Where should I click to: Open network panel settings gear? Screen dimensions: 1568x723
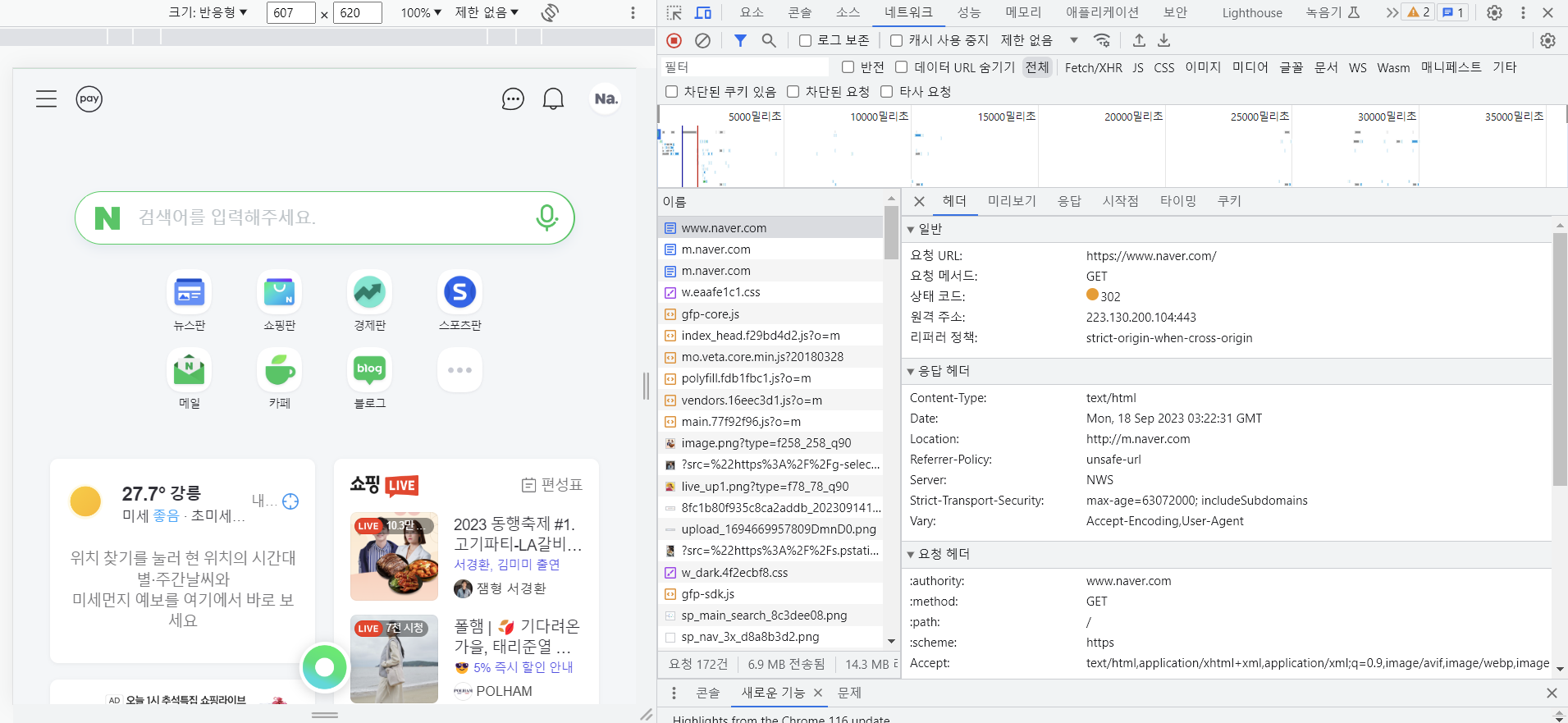1547,40
